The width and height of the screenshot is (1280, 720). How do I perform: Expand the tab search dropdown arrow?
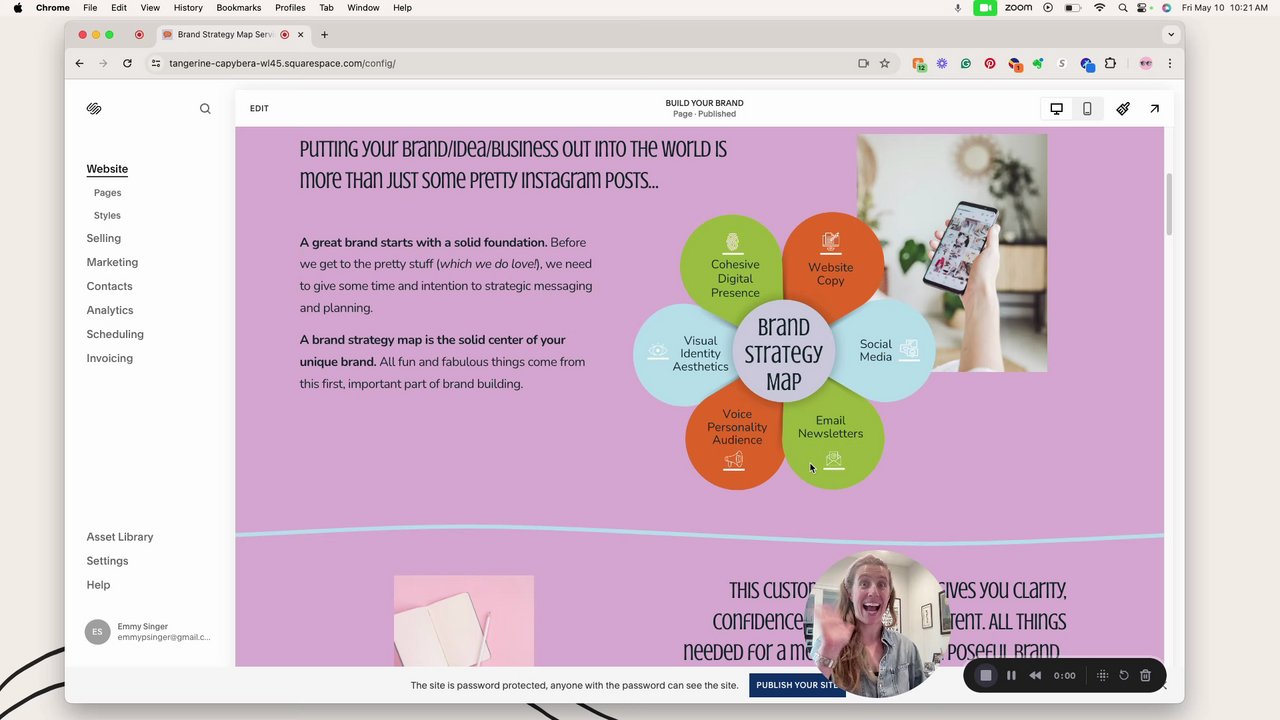[x=1171, y=34]
